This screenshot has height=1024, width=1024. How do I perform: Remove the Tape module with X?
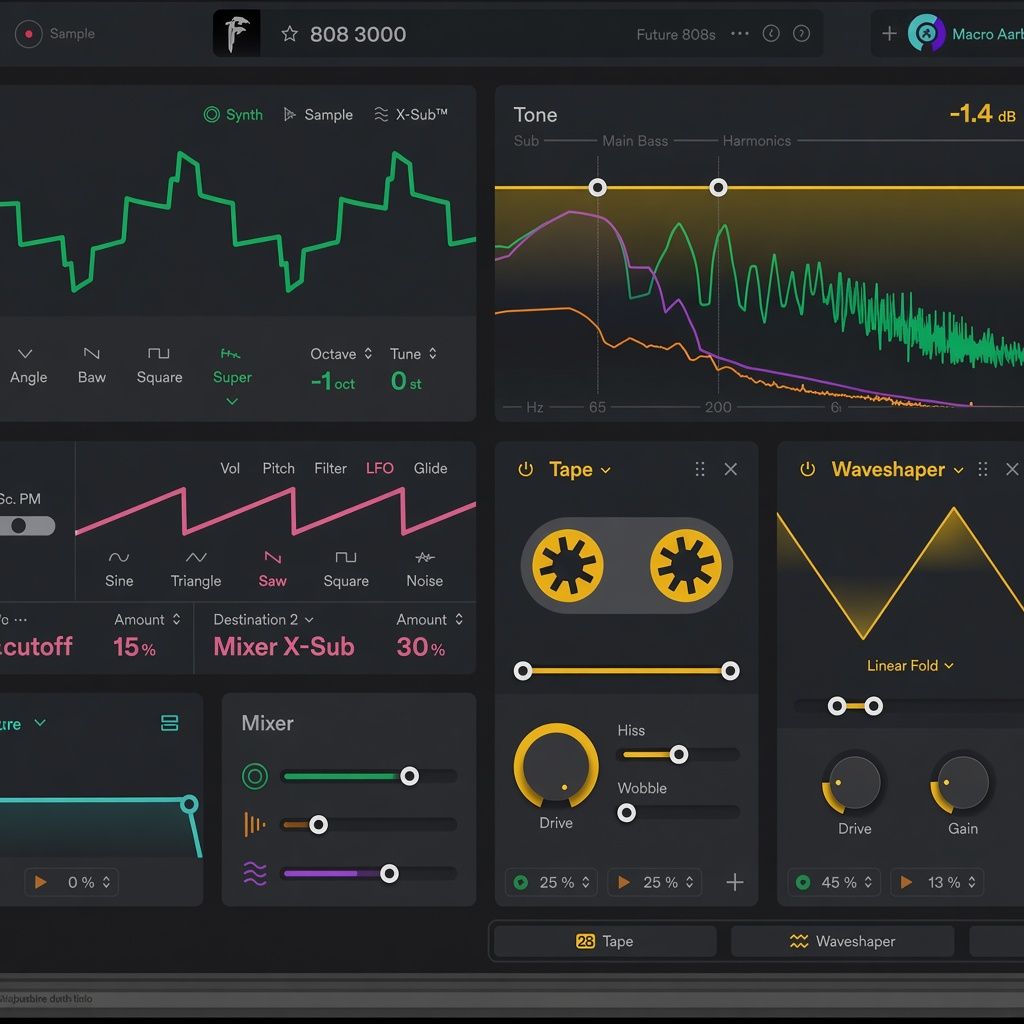(731, 469)
